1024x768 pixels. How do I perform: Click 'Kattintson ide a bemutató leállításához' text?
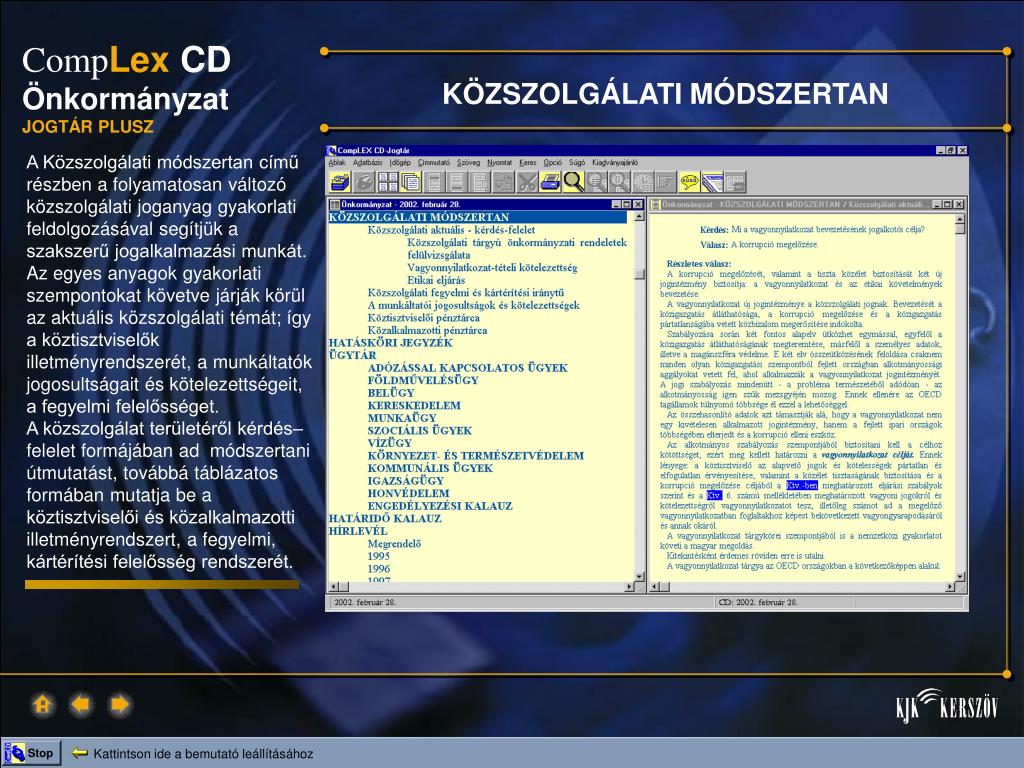(x=203, y=754)
